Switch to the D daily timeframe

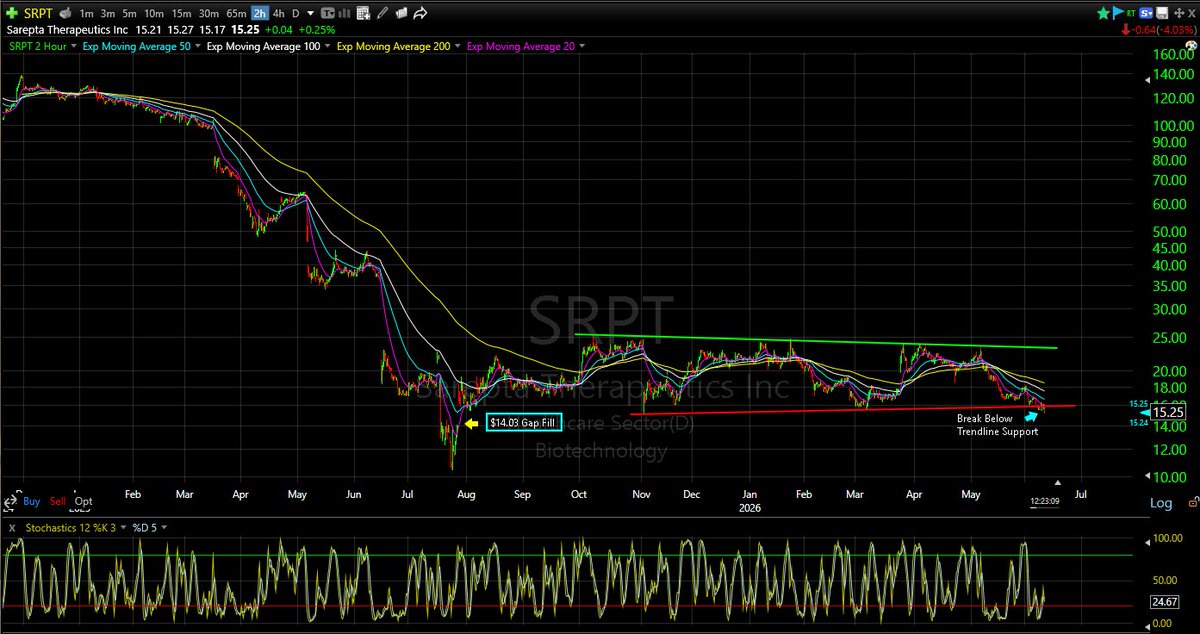[x=296, y=14]
